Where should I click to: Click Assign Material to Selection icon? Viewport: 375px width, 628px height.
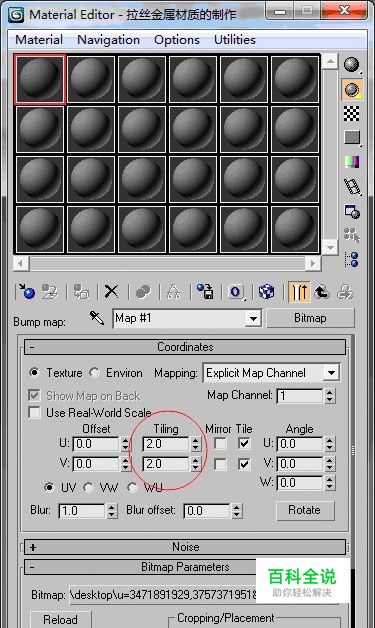coord(81,292)
